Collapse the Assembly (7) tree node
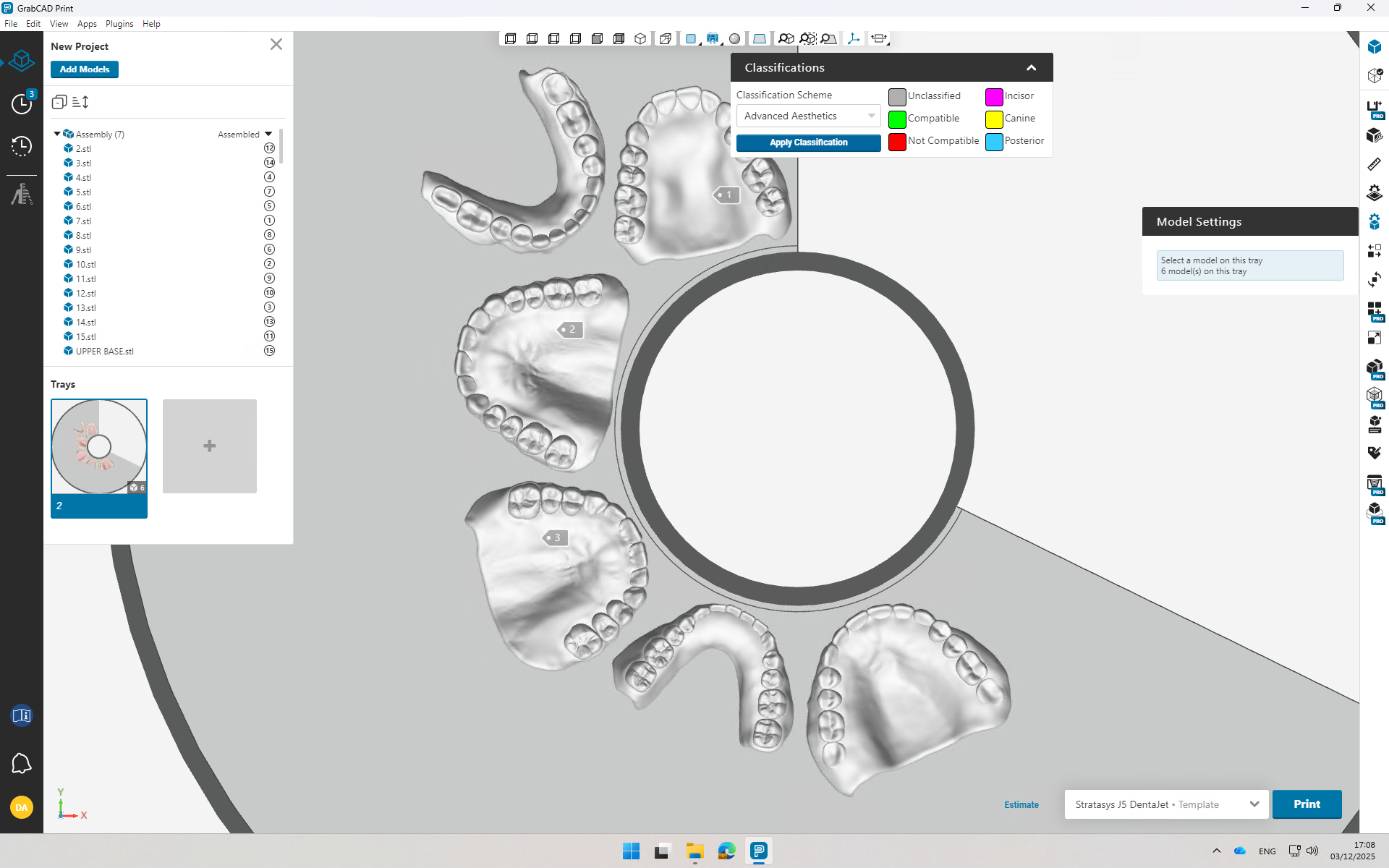 [x=57, y=134]
